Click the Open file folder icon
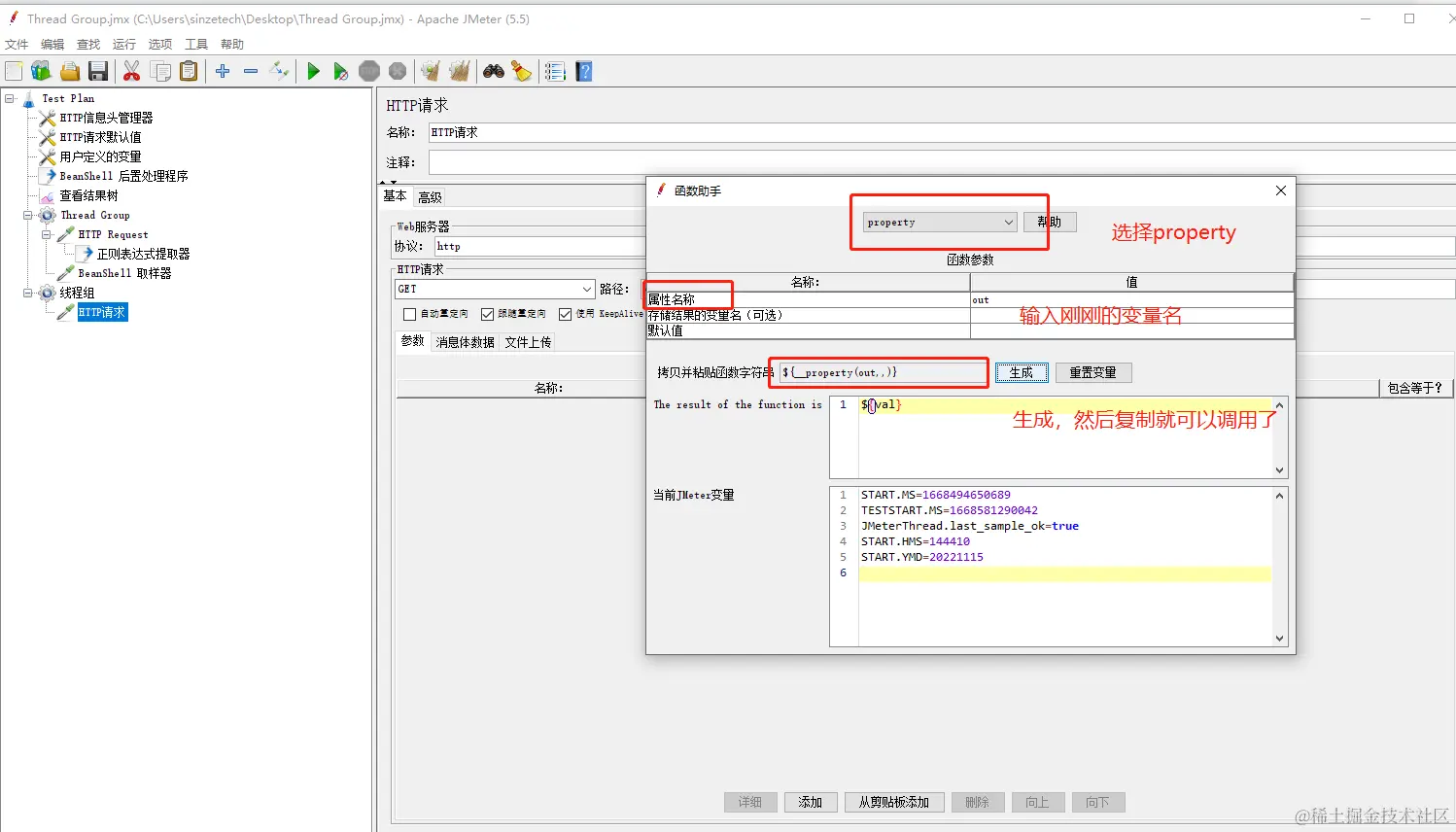The height and width of the screenshot is (832, 1456). (x=69, y=71)
